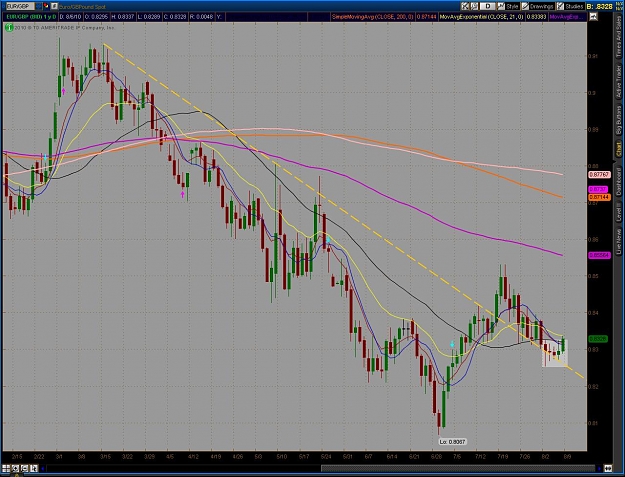Click the second chart tool icon left of D
The height and width of the screenshot is (477, 625).
pos(474,6)
